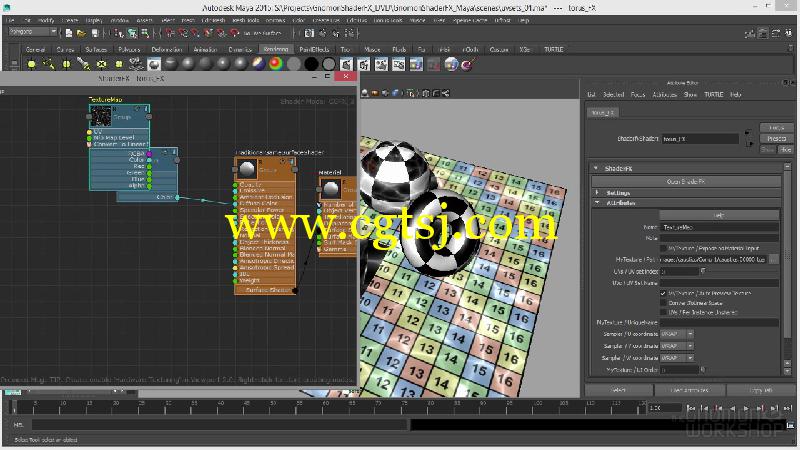The height and width of the screenshot is (450, 800).
Task: Click go to start of playback range
Action: 691,408
